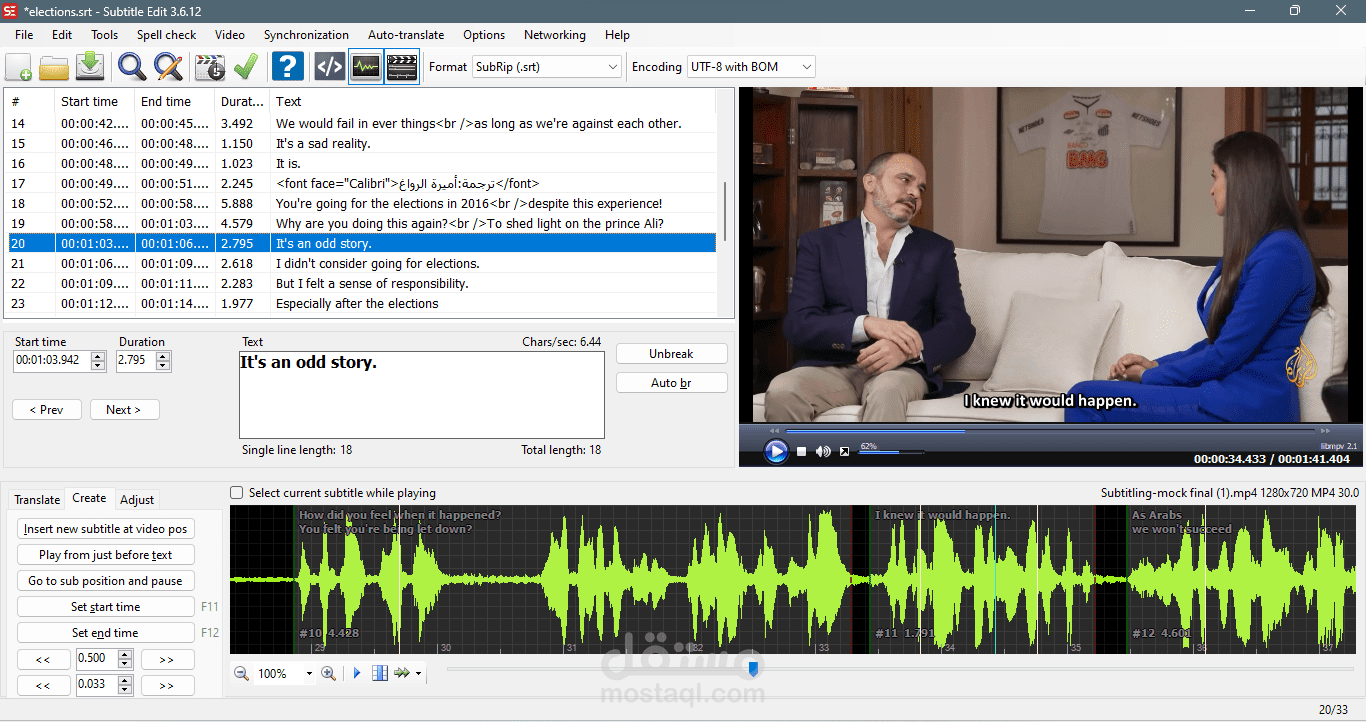This screenshot has height=722, width=1366.
Task: Toggle the video player display icon
Action: [x=402, y=67]
